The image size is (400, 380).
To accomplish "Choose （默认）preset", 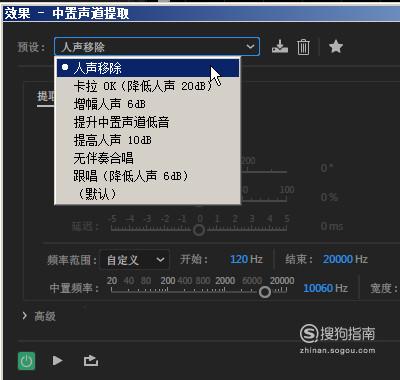I will (148, 194).
